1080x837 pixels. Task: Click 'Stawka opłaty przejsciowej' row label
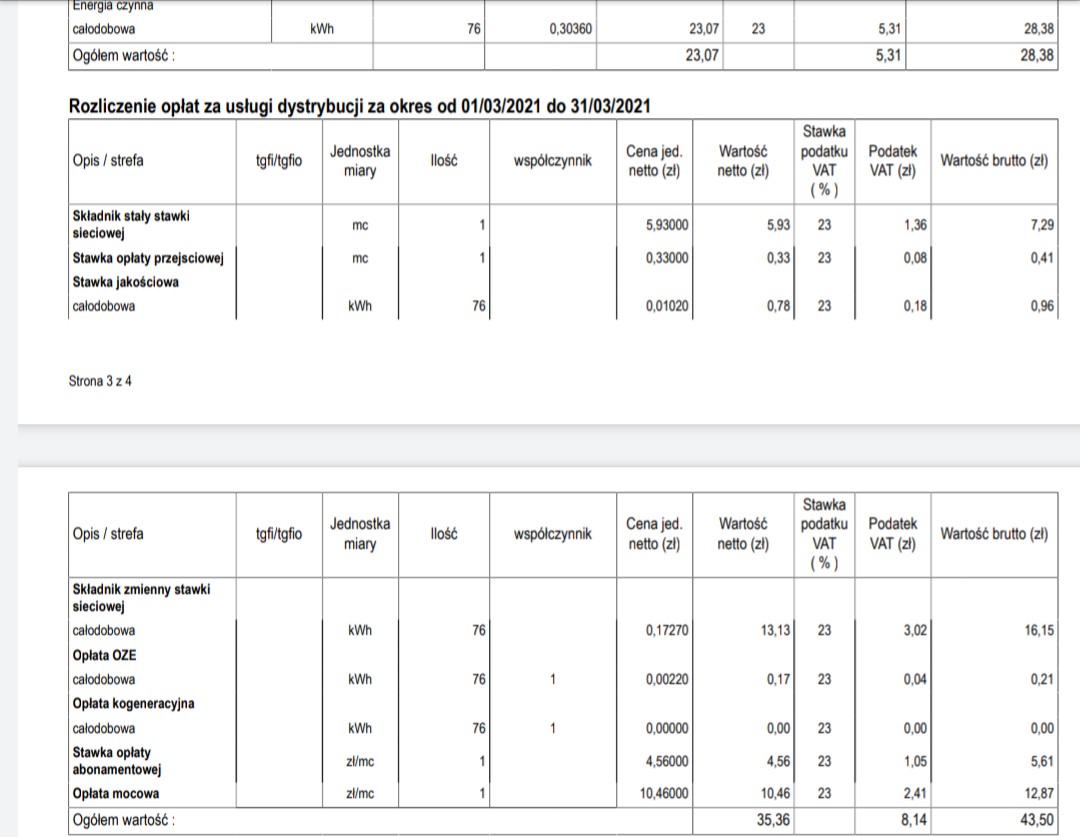(148, 258)
